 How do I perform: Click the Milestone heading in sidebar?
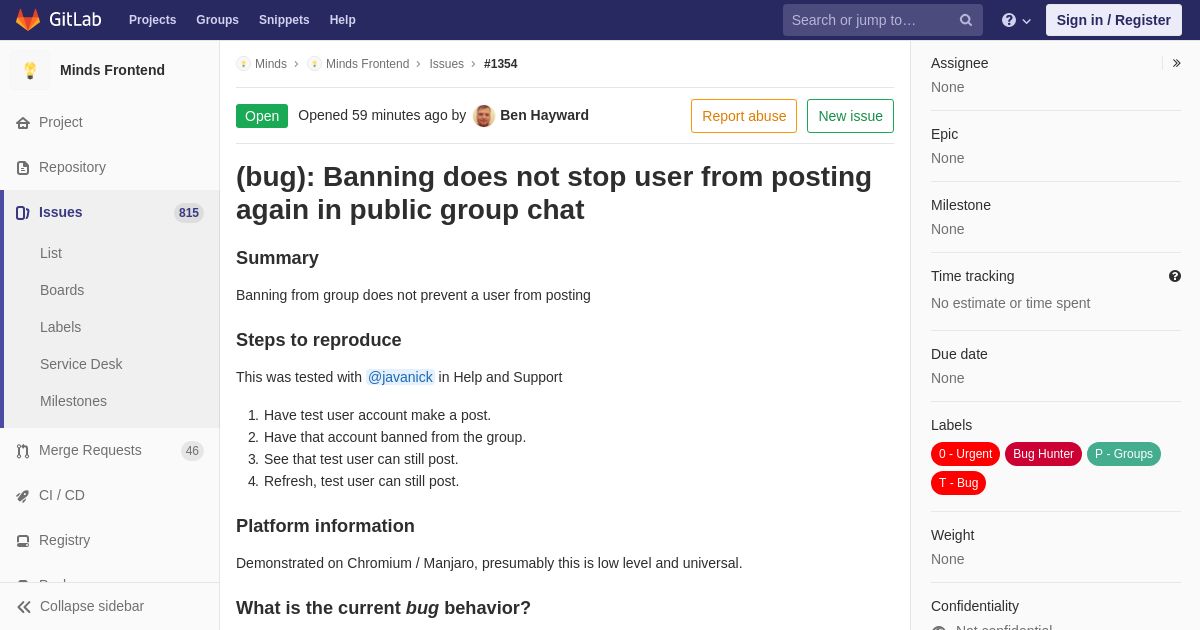pyautogui.click(x=961, y=205)
